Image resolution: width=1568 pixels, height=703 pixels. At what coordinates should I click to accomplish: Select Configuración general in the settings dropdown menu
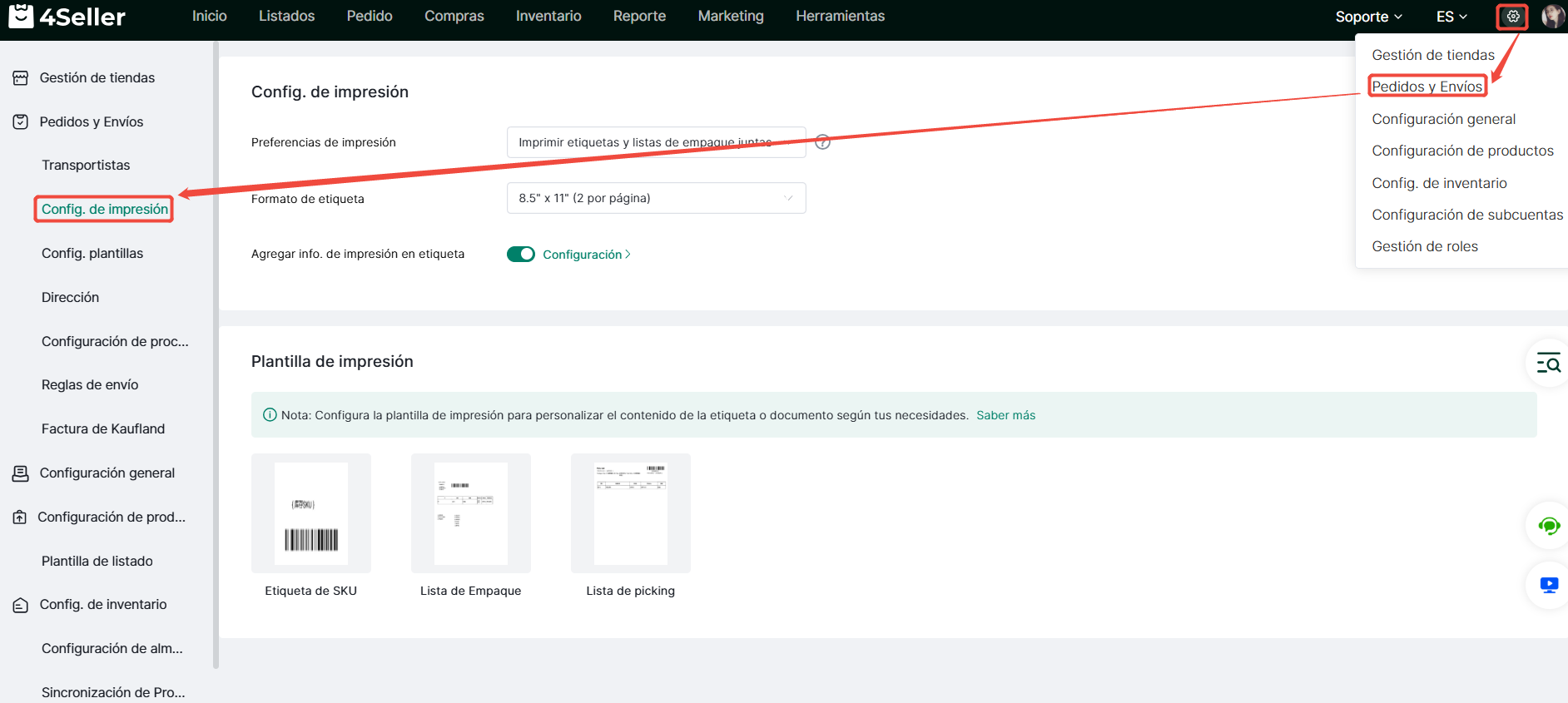(1443, 119)
